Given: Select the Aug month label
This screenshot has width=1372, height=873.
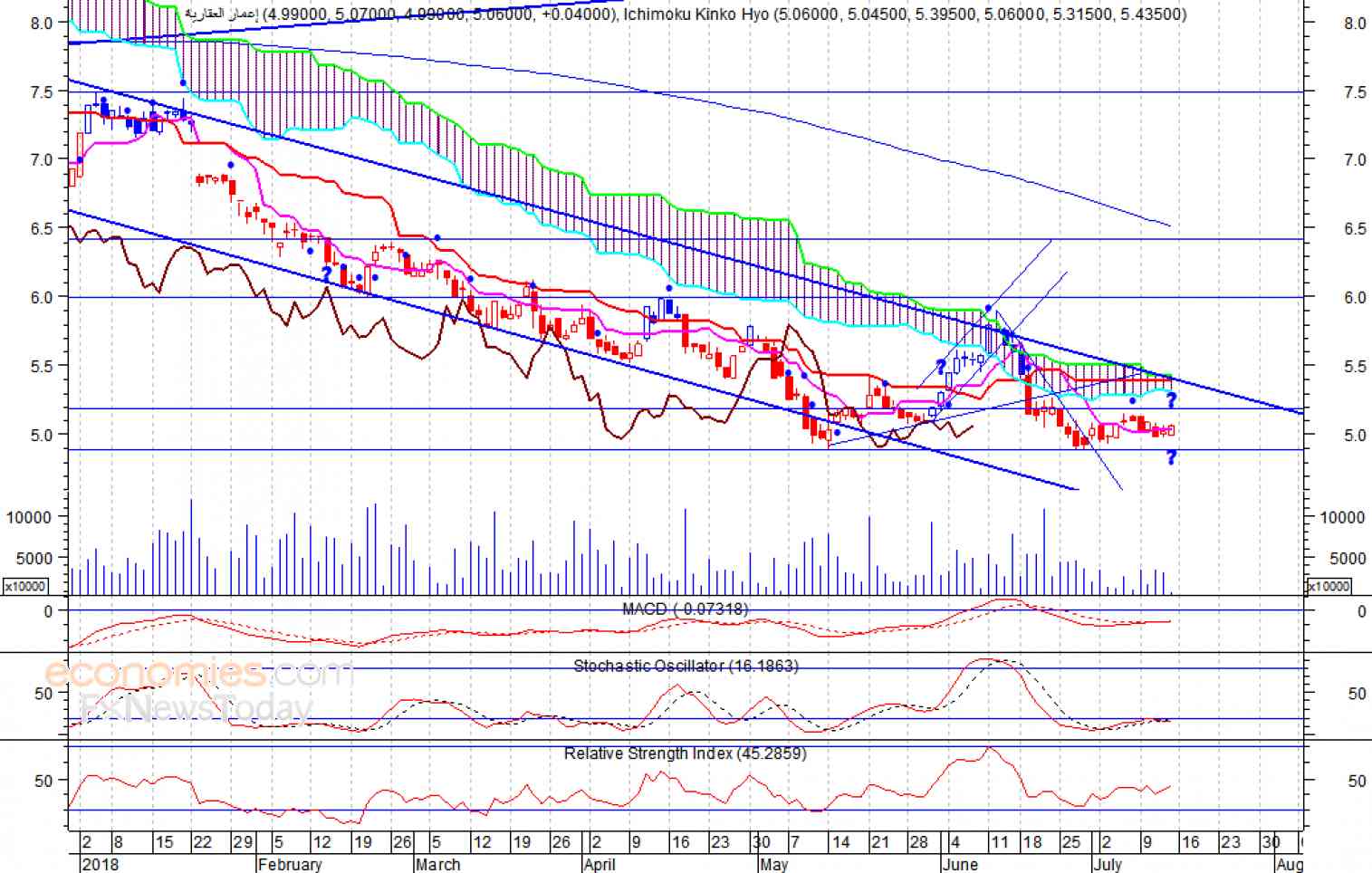Looking at the screenshot, I should [x=1290, y=864].
